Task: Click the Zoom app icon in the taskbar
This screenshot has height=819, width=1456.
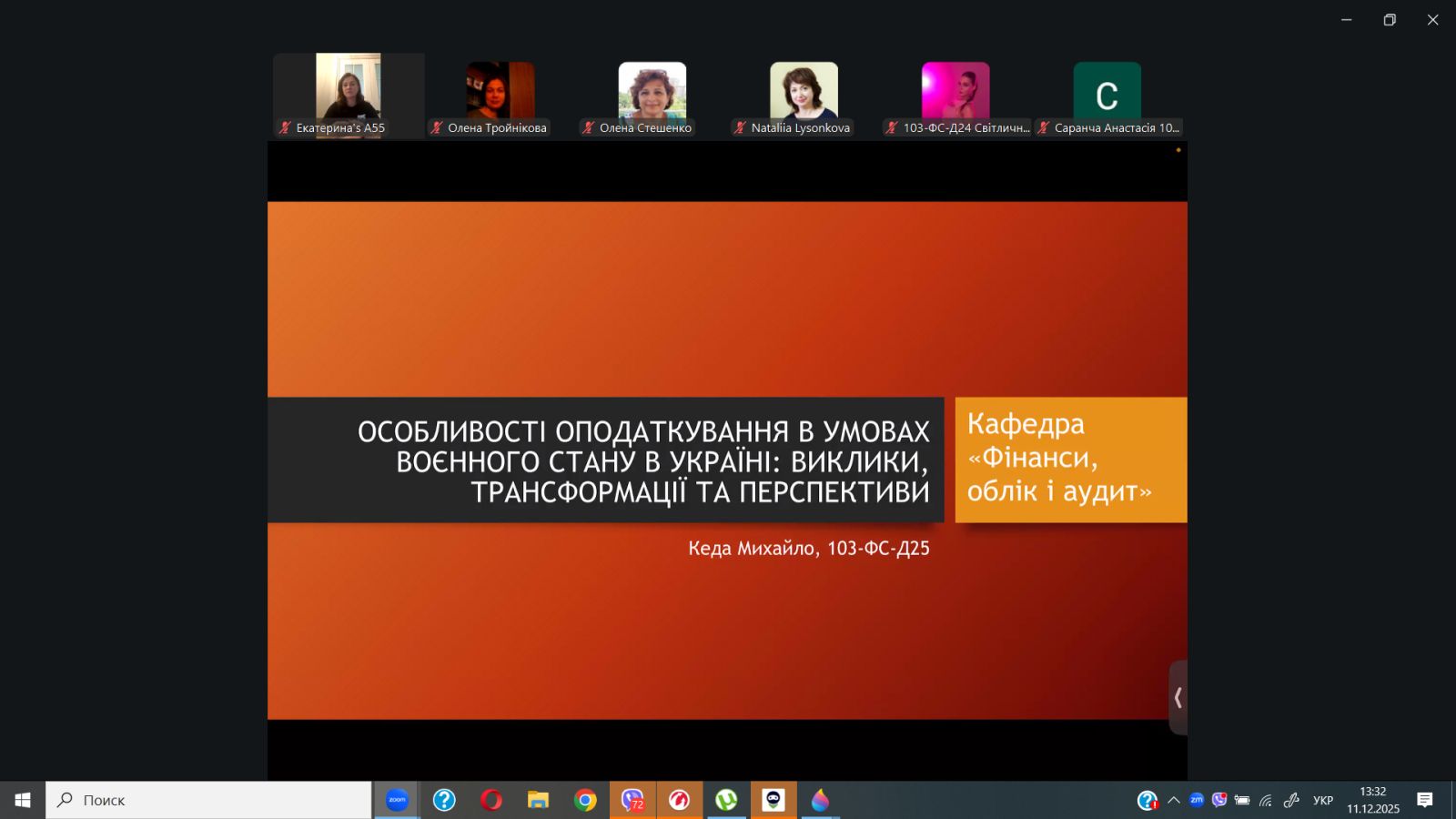Action: 397,800
